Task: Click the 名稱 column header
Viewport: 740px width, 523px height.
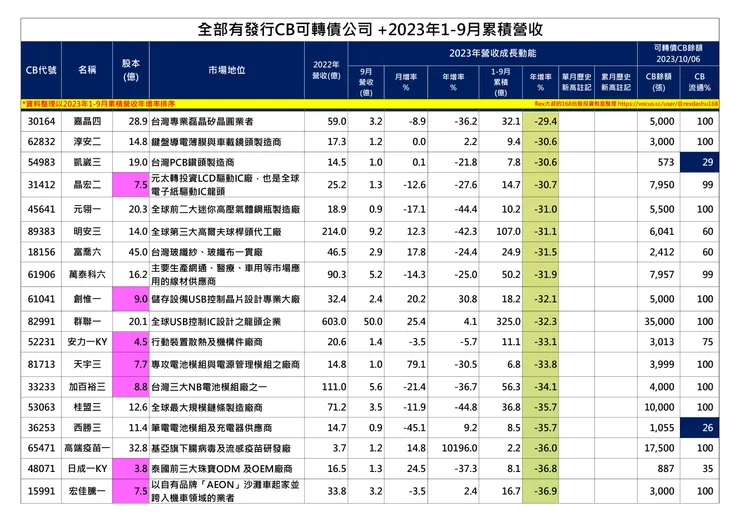Action: point(87,70)
